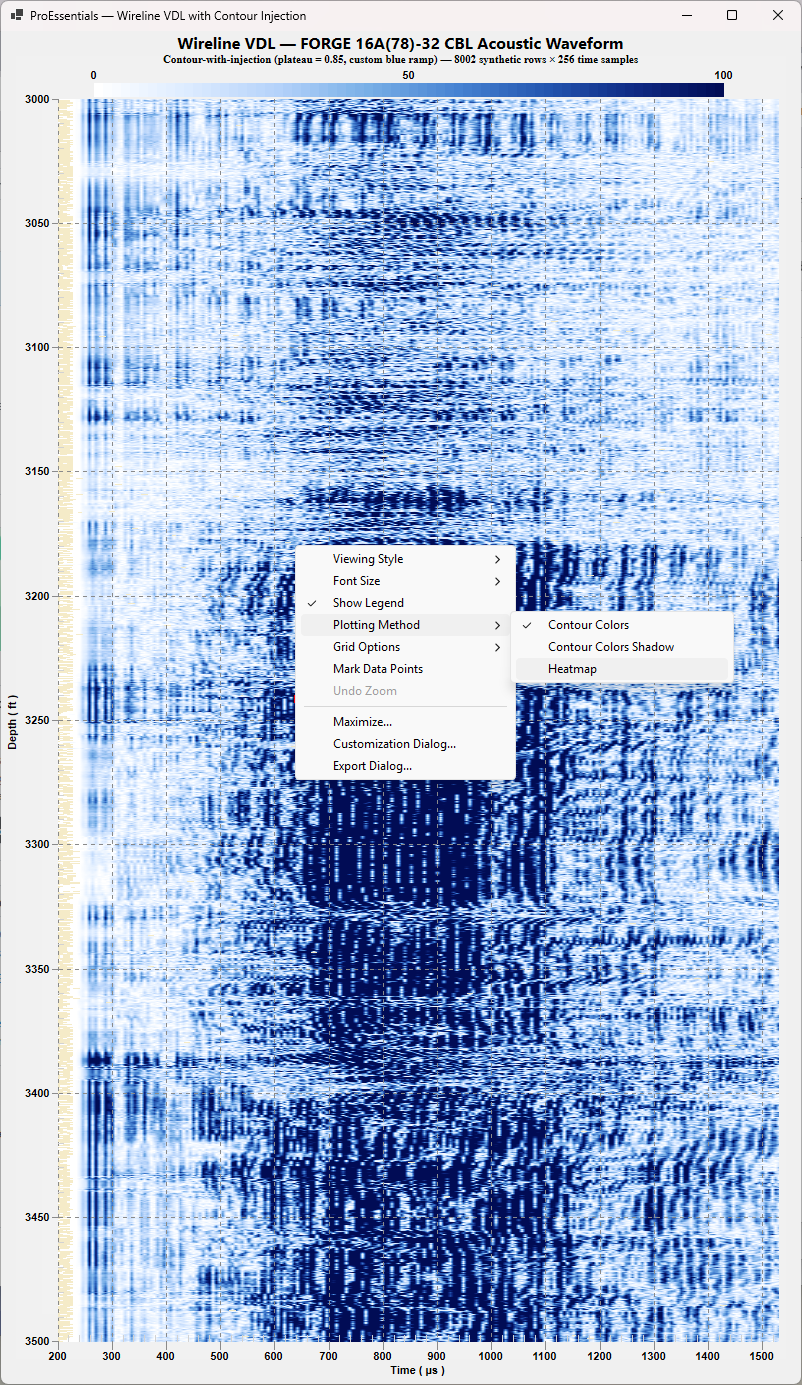Image resolution: width=802 pixels, height=1385 pixels.
Task: Click time axis tick label 600
Action: tap(274, 1356)
